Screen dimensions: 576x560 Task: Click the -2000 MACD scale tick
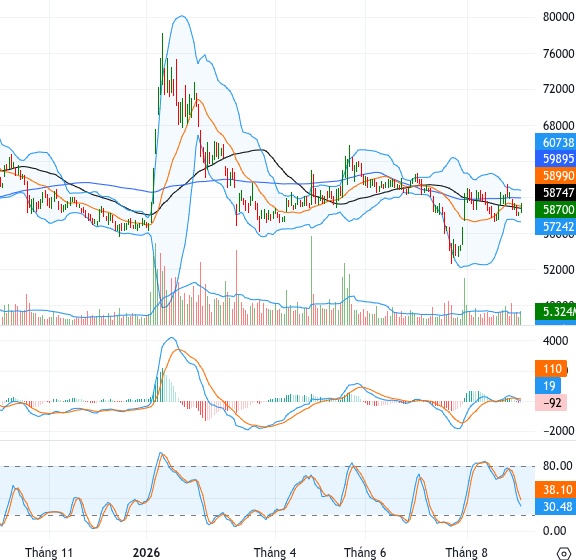click(558, 431)
